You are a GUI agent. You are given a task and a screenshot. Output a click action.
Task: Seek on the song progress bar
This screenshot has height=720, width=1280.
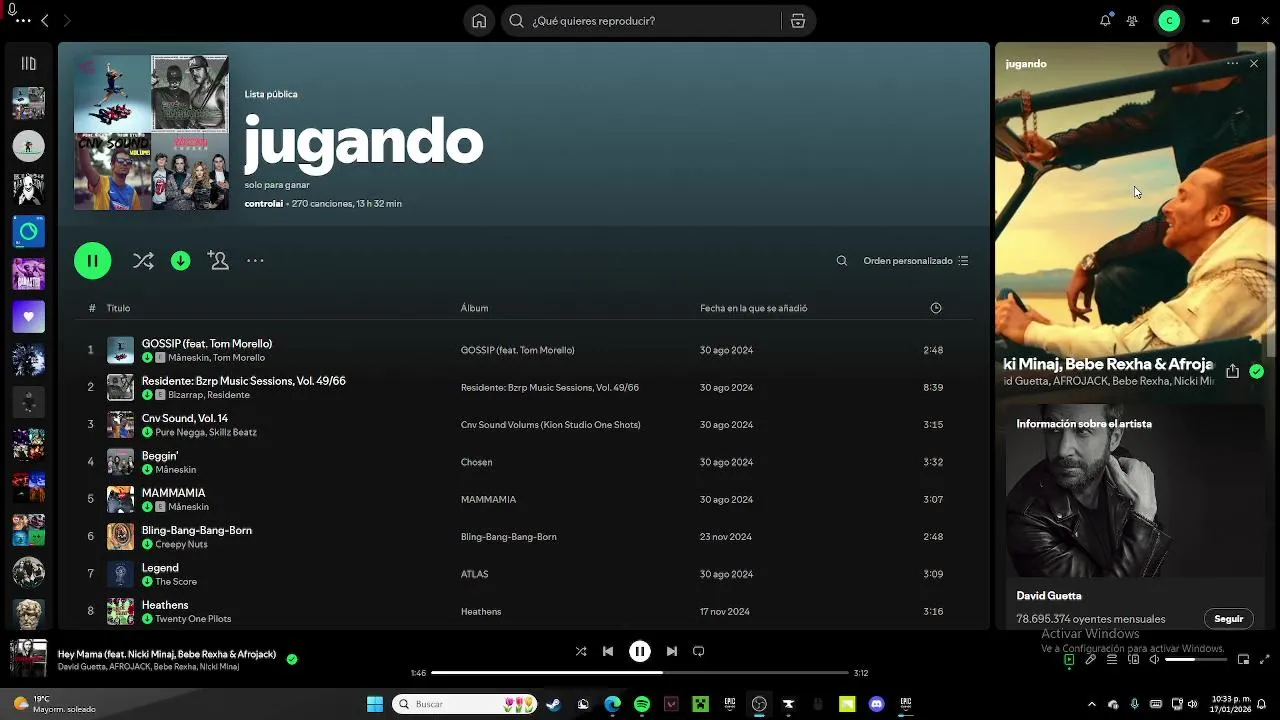(x=640, y=673)
